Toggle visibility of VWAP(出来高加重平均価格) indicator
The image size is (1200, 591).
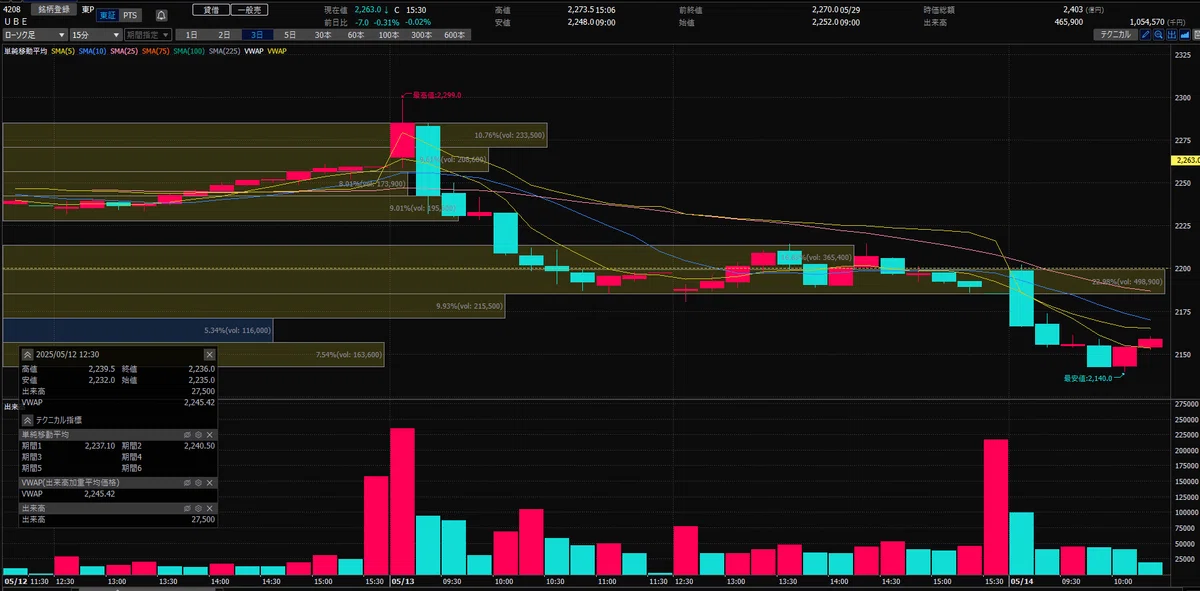pos(187,482)
